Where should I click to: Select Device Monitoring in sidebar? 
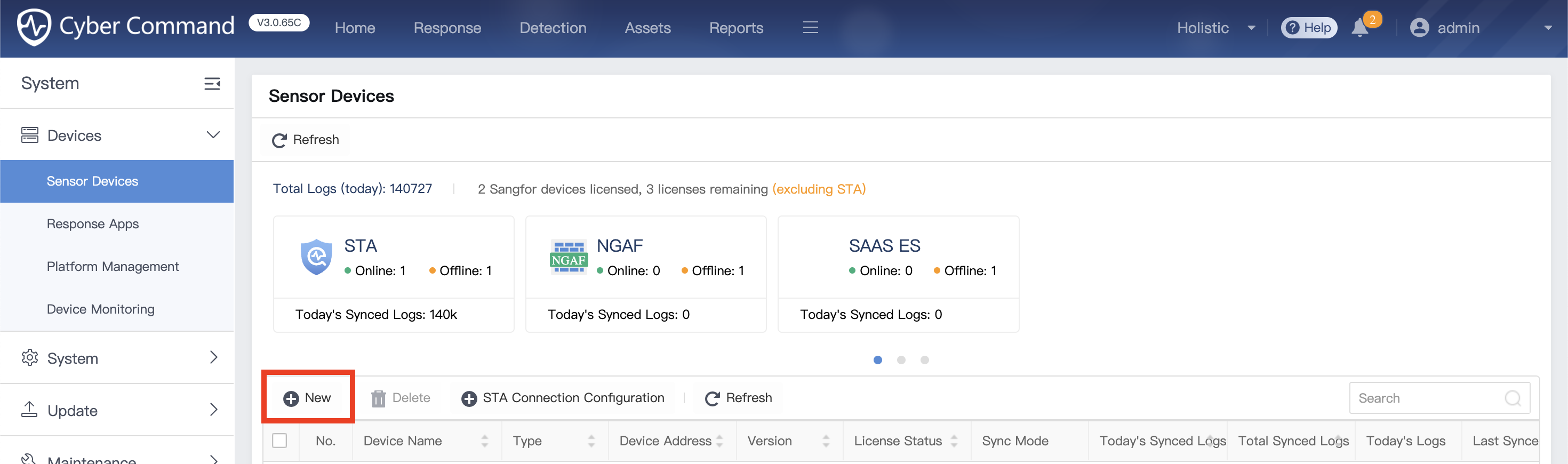pos(117,309)
